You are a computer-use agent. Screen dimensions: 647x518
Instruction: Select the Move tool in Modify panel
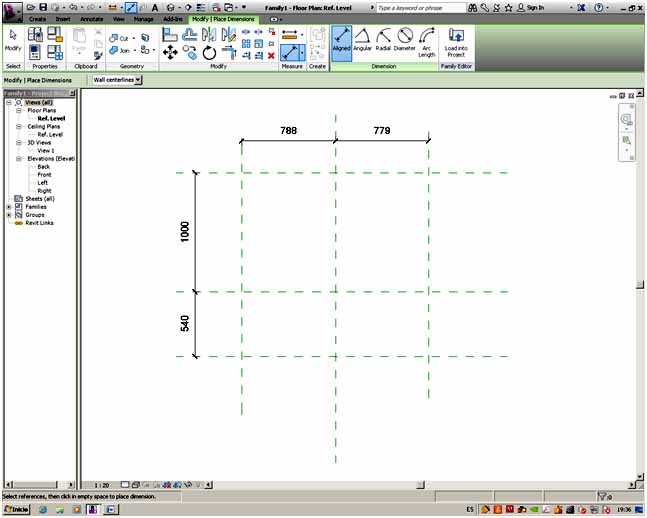pyautogui.click(x=170, y=52)
